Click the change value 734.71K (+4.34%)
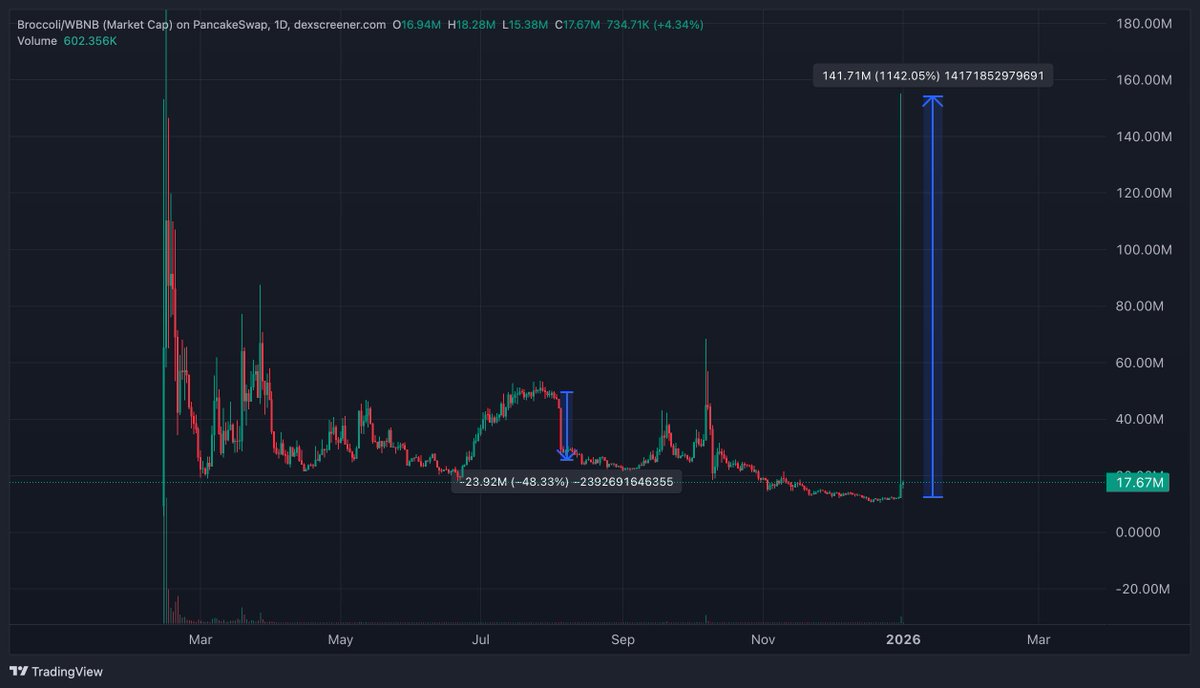This screenshot has width=1200, height=688. click(x=655, y=24)
